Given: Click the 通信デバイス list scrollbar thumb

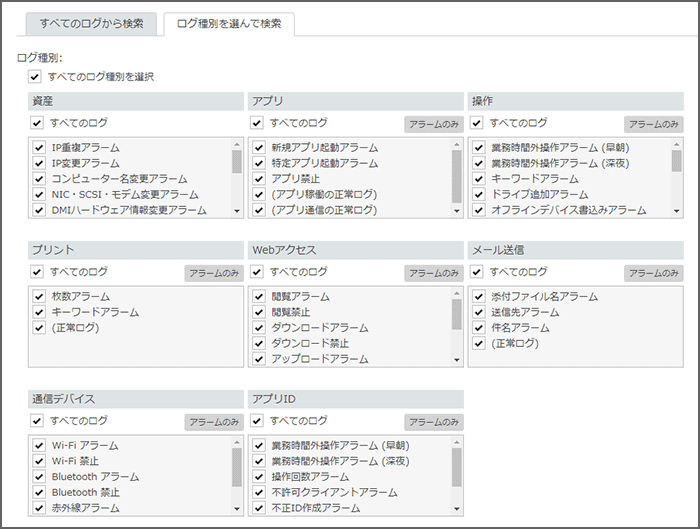Looking at the screenshot, I should tap(237, 465).
